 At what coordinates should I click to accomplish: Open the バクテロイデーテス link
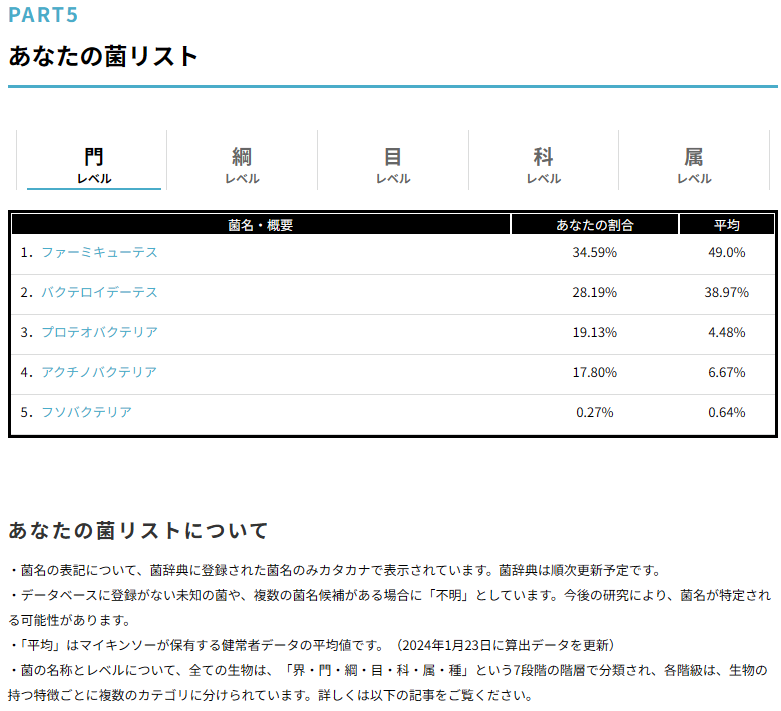(x=99, y=292)
